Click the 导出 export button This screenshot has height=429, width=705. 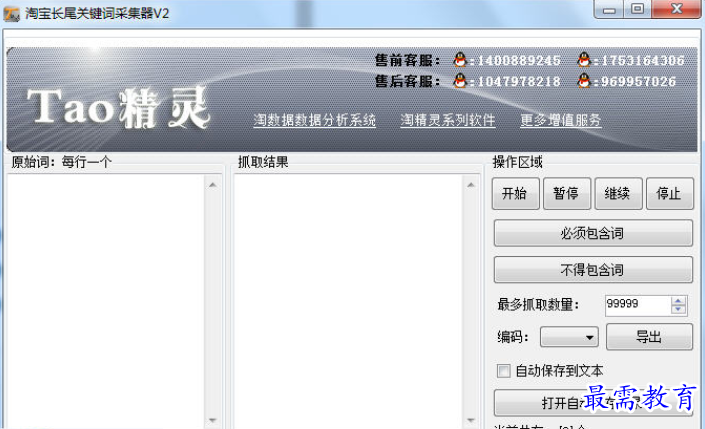click(649, 337)
